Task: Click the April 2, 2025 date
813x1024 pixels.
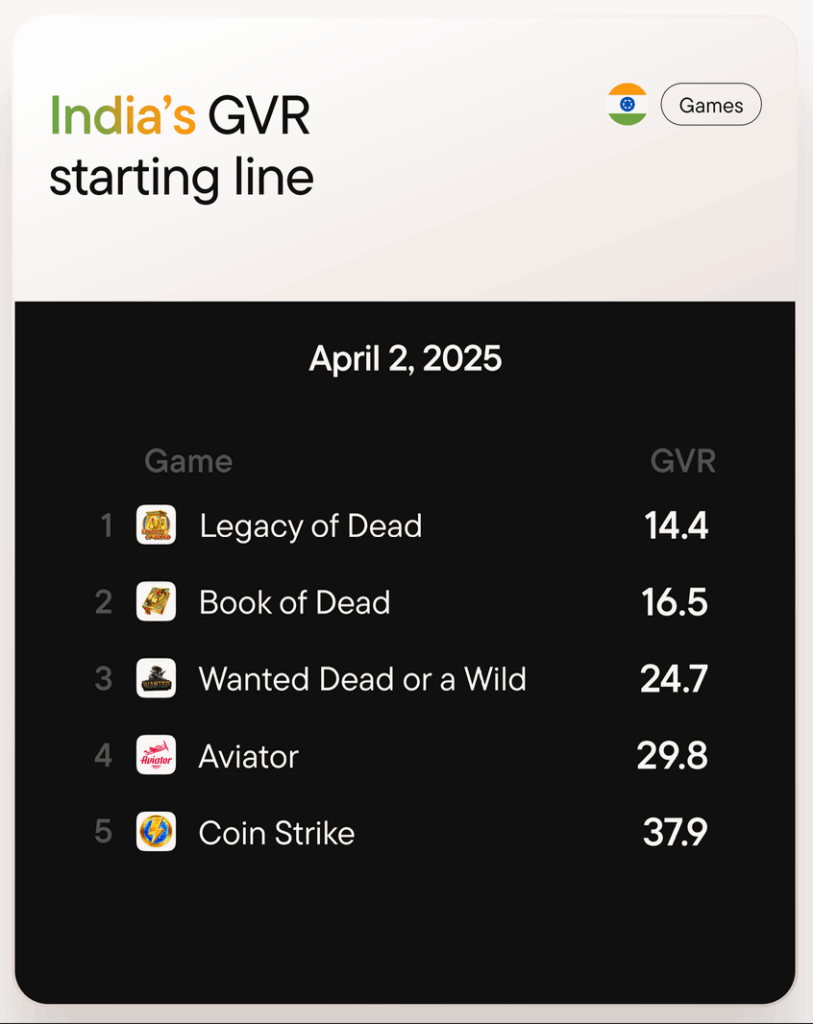Action: pyautogui.click(x=405, y=358)
